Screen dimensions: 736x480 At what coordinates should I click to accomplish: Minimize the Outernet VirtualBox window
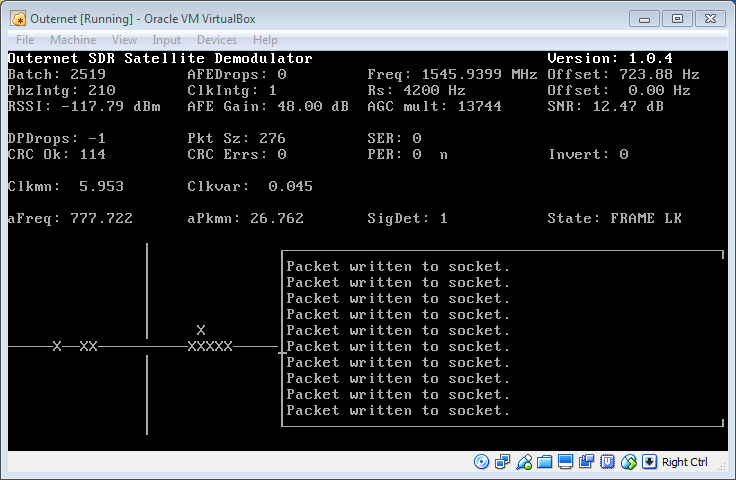[x=644, y=19]
